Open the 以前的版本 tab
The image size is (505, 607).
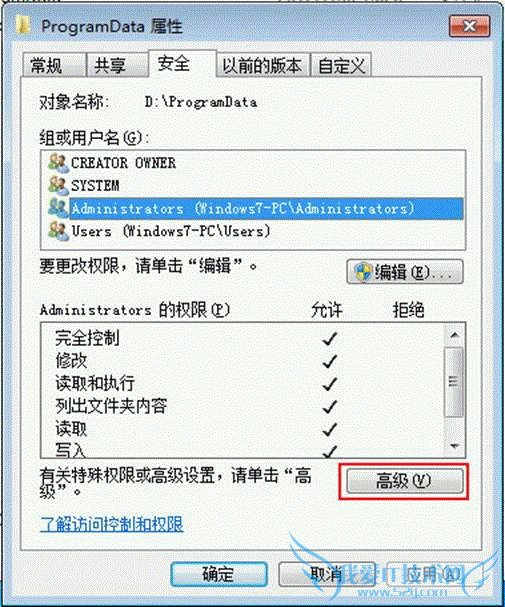point(263,65)
